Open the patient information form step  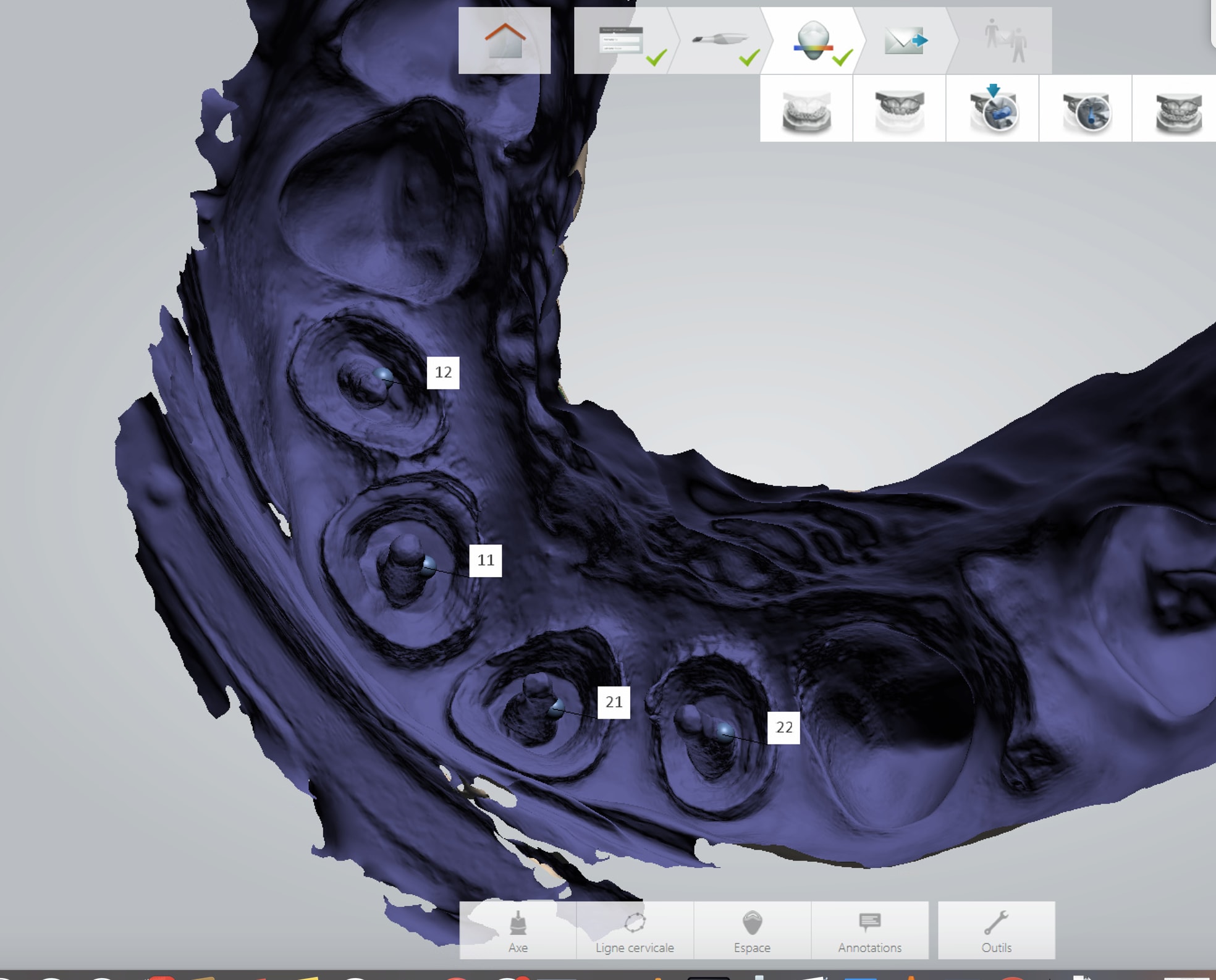[622, 41]
